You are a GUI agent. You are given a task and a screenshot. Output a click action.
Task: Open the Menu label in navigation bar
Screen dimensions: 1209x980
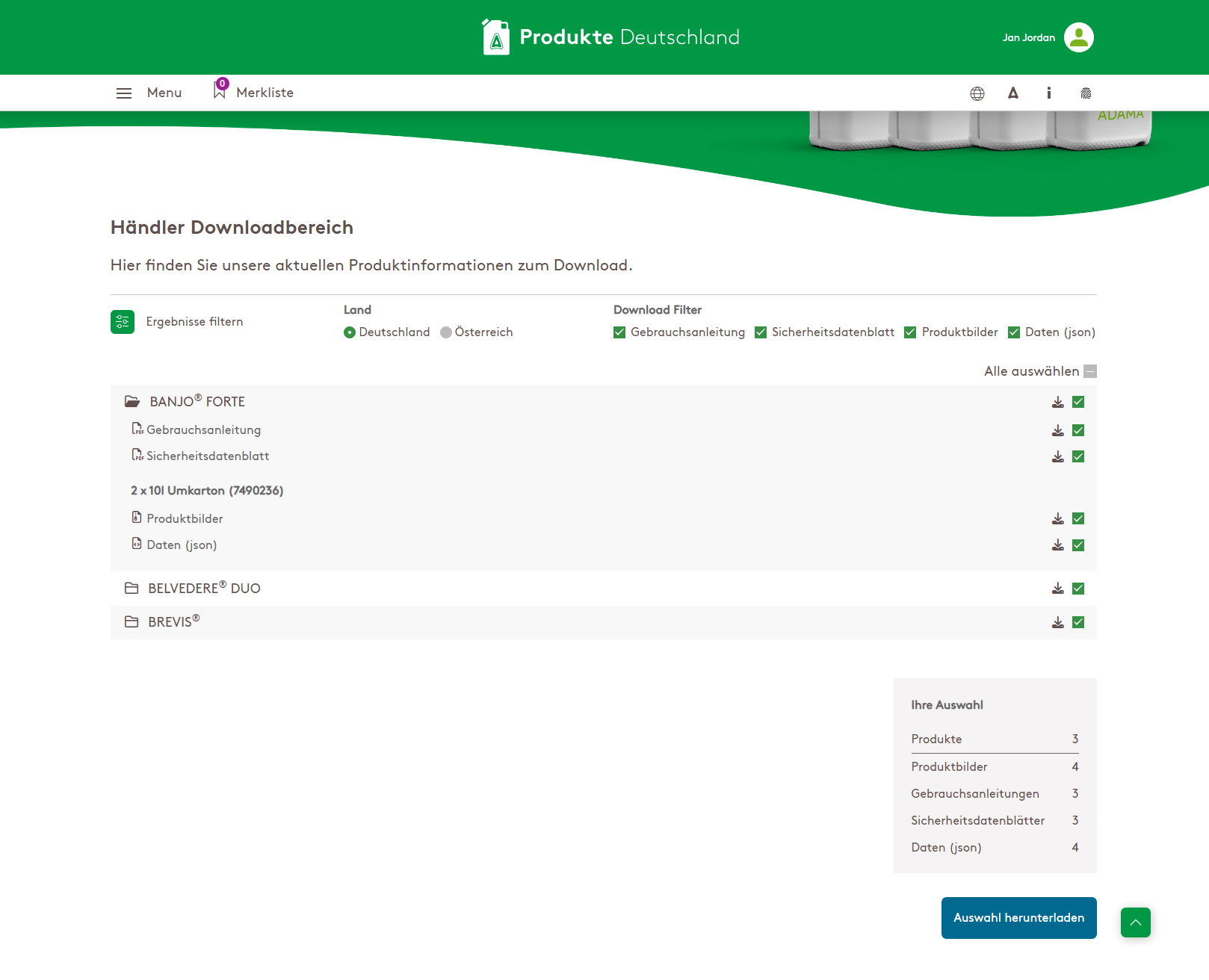164,93
